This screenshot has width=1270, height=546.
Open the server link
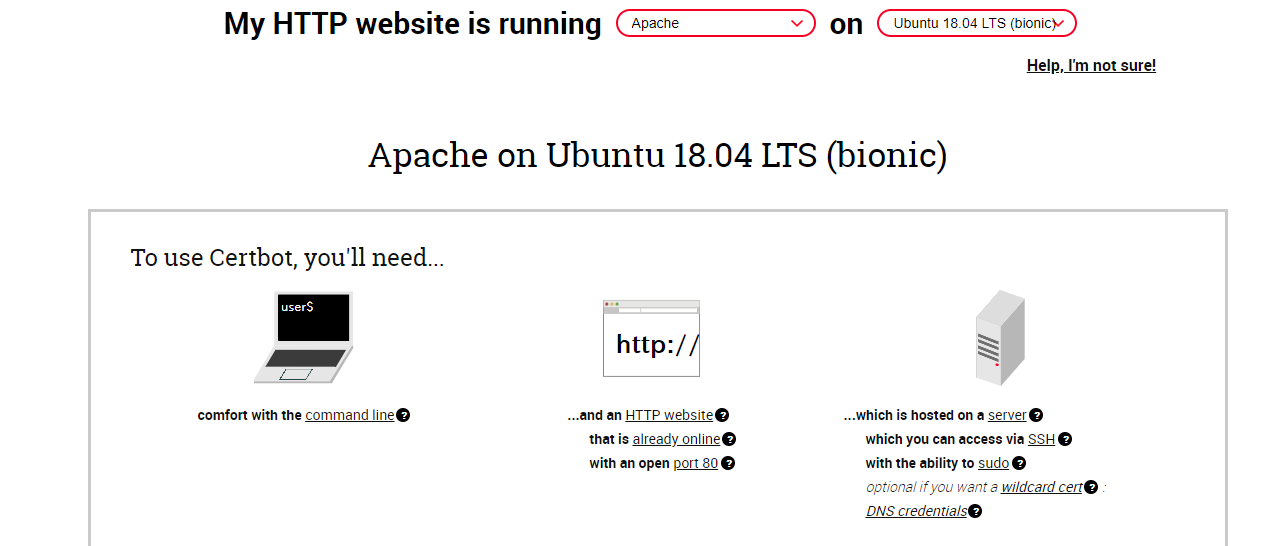[1007, 415]
